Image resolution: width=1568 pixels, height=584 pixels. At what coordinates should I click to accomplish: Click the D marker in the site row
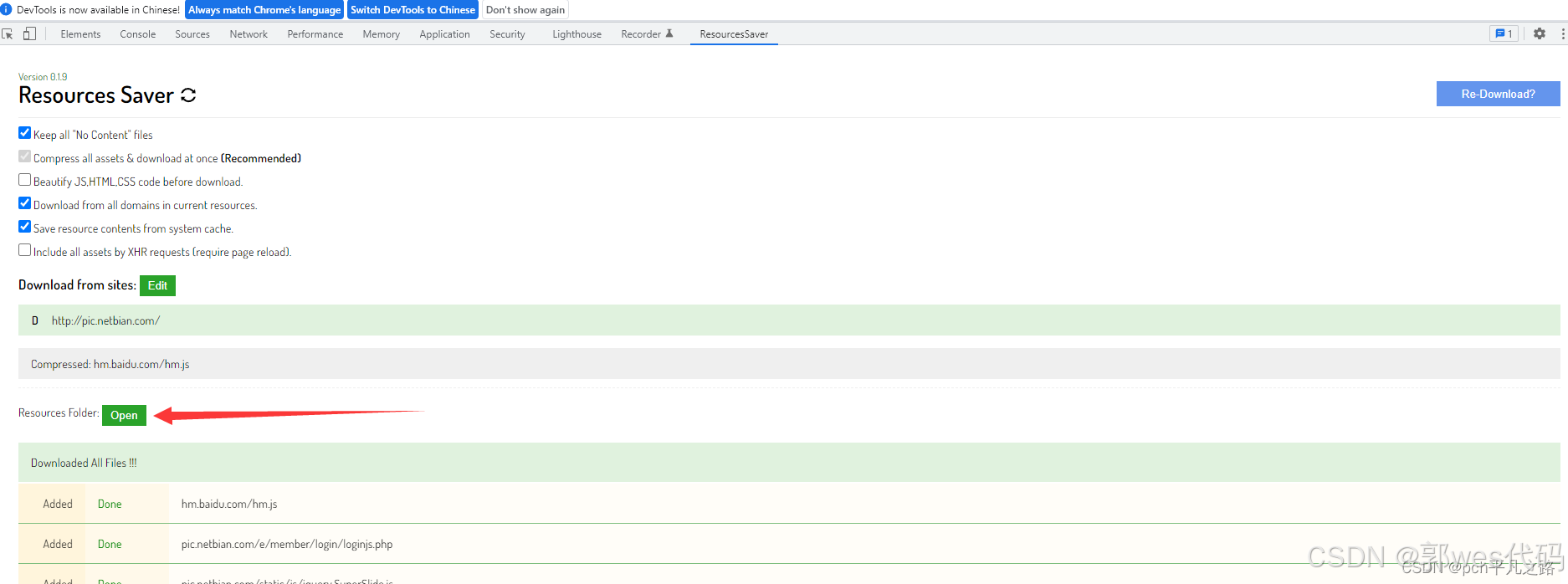35,320
